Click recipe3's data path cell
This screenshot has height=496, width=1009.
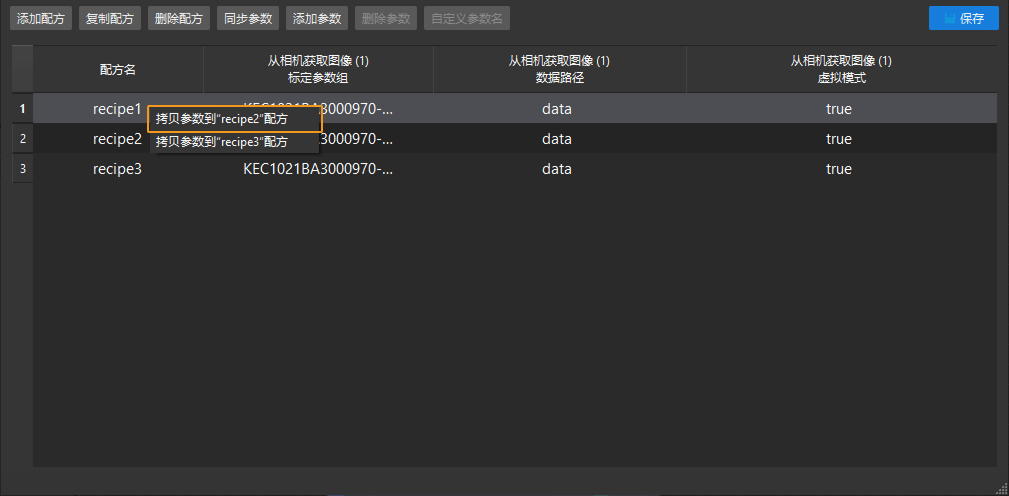[x=559, y=169]
